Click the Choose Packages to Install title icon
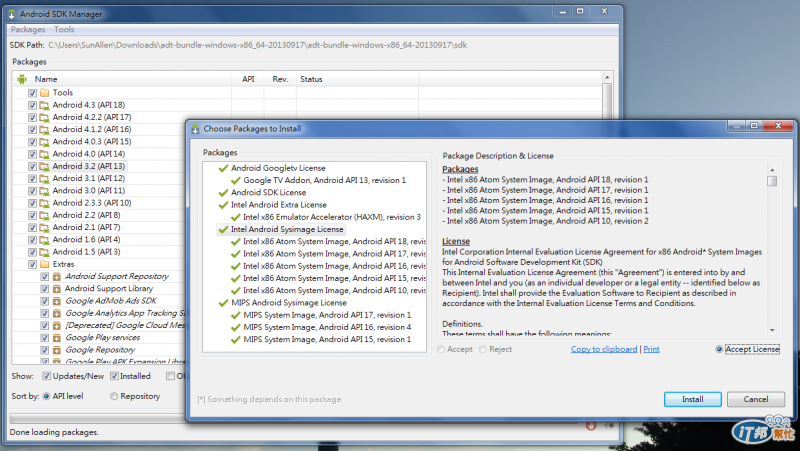 click(195, 129)
